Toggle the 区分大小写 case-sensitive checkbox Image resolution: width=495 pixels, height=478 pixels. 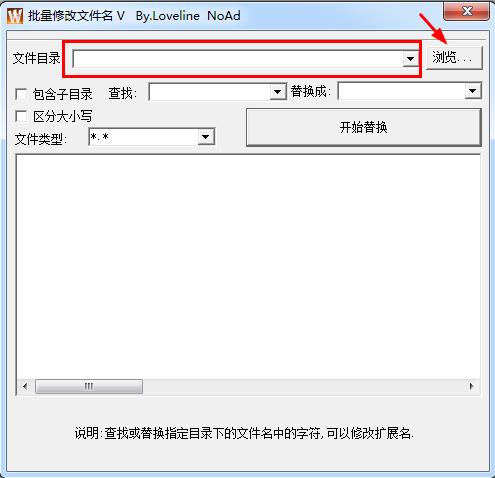(x=21, y=116)
